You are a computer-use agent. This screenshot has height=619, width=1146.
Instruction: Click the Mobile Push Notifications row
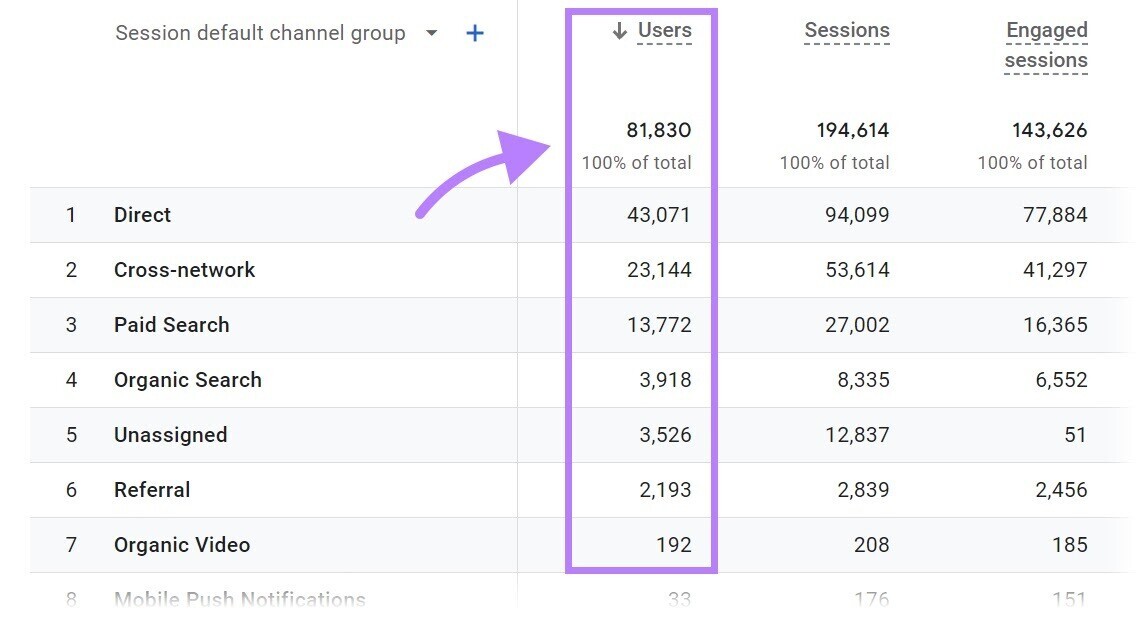click(x=240, y=597)
